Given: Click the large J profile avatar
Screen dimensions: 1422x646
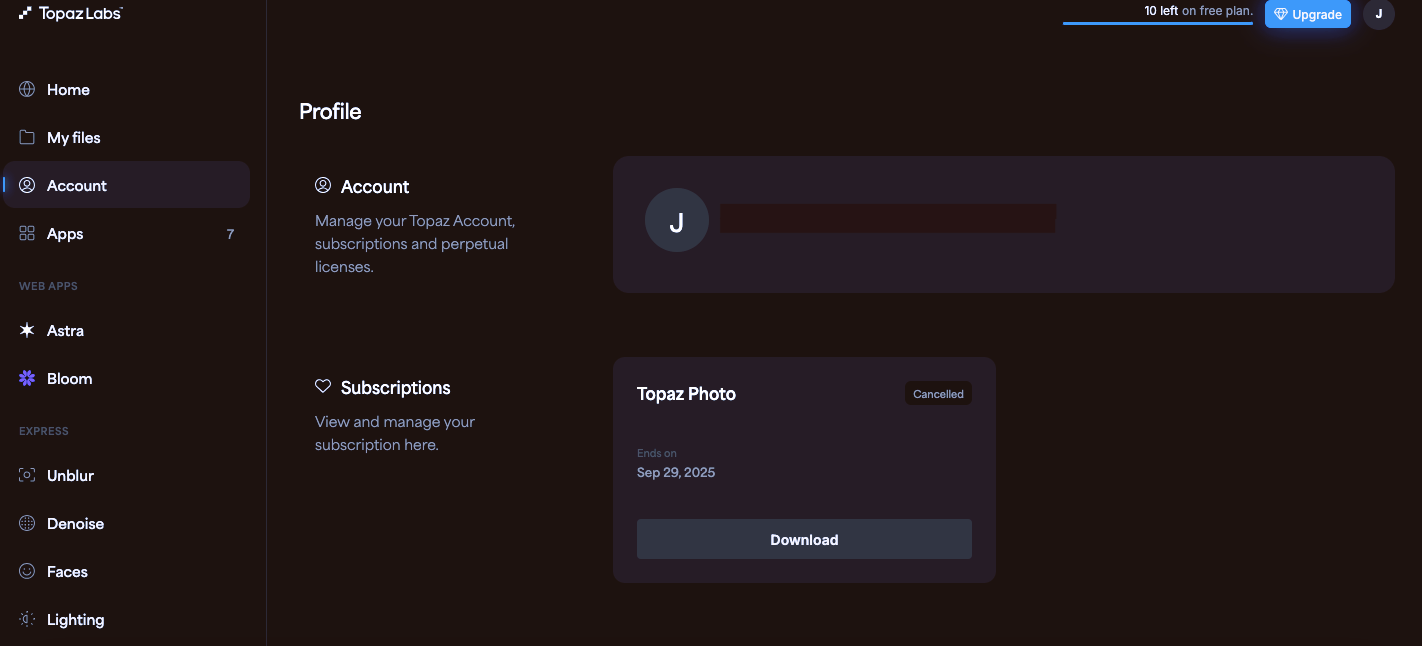Looking at the screenshot, I should coord(677,220).
